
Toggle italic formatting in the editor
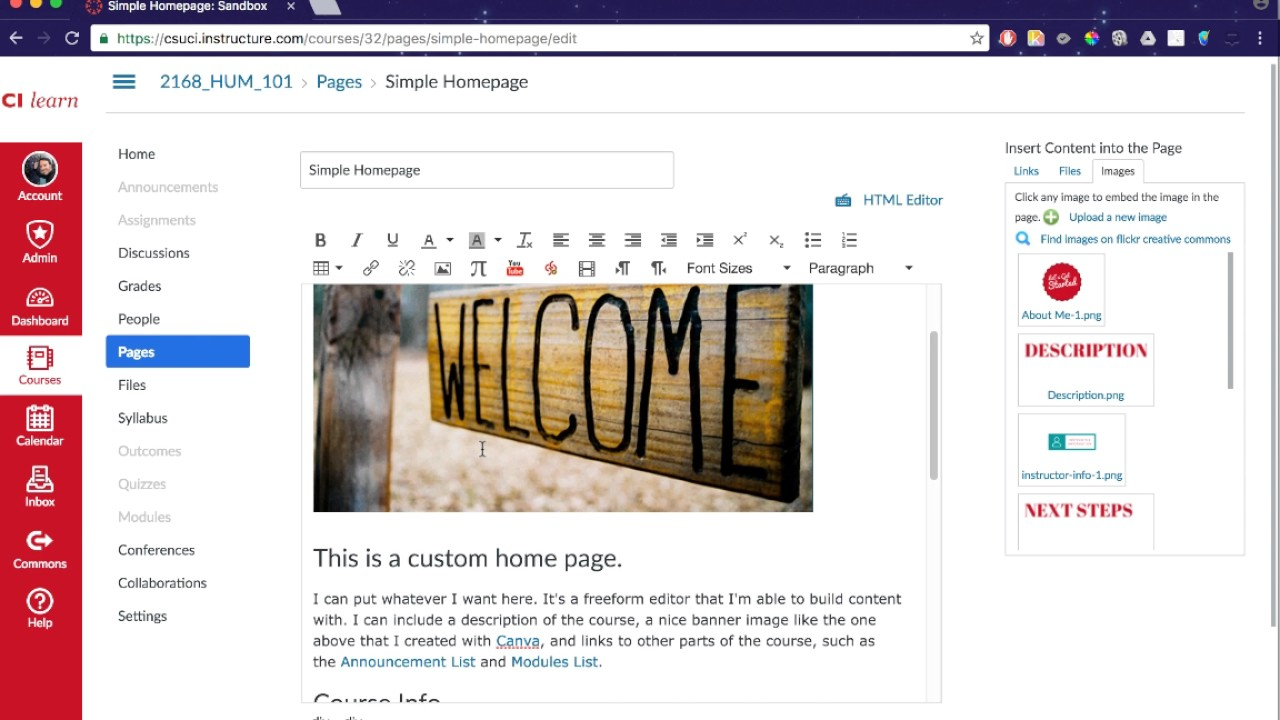click(356, 240)
